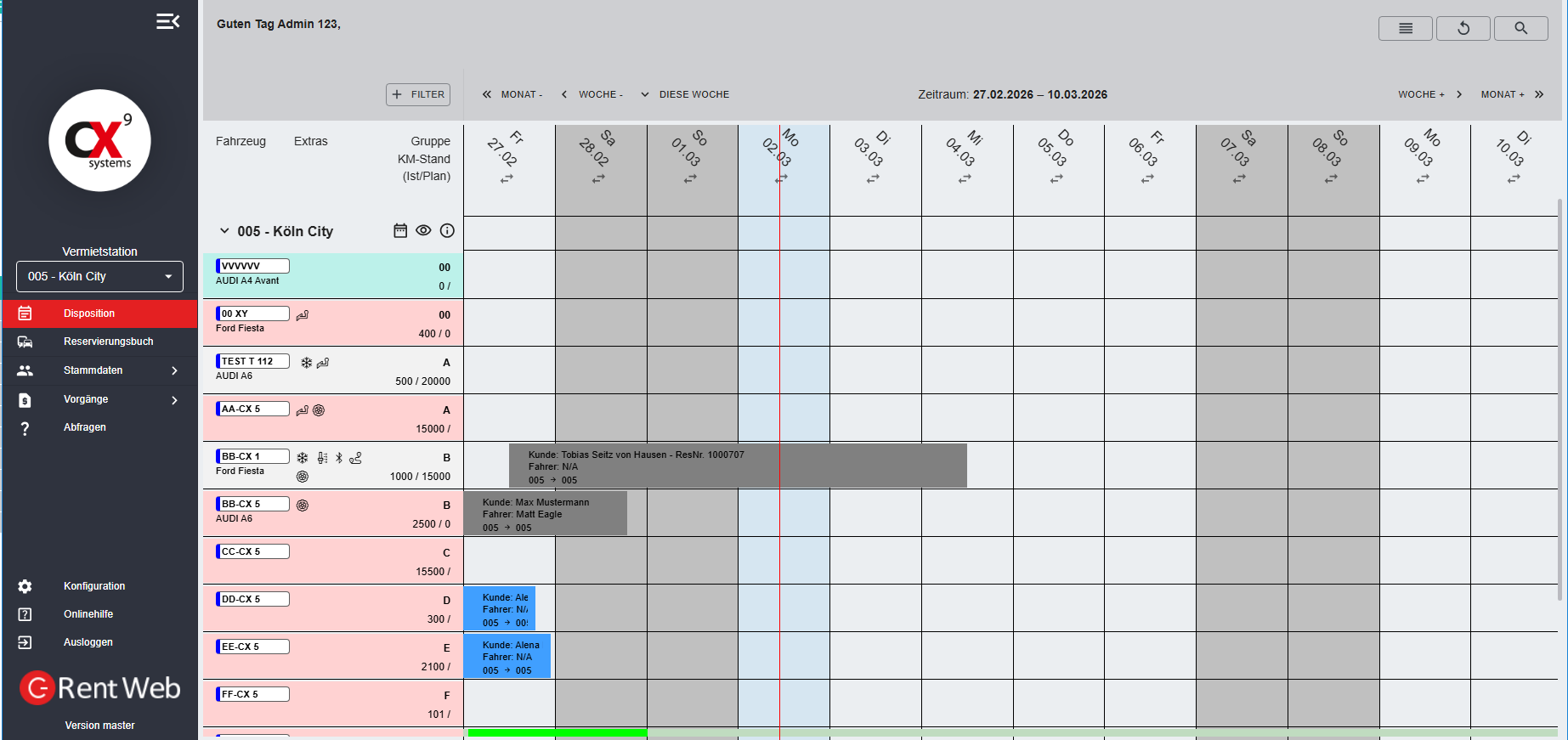Expand the Stammdaten submenu

[x=174, y=370]
